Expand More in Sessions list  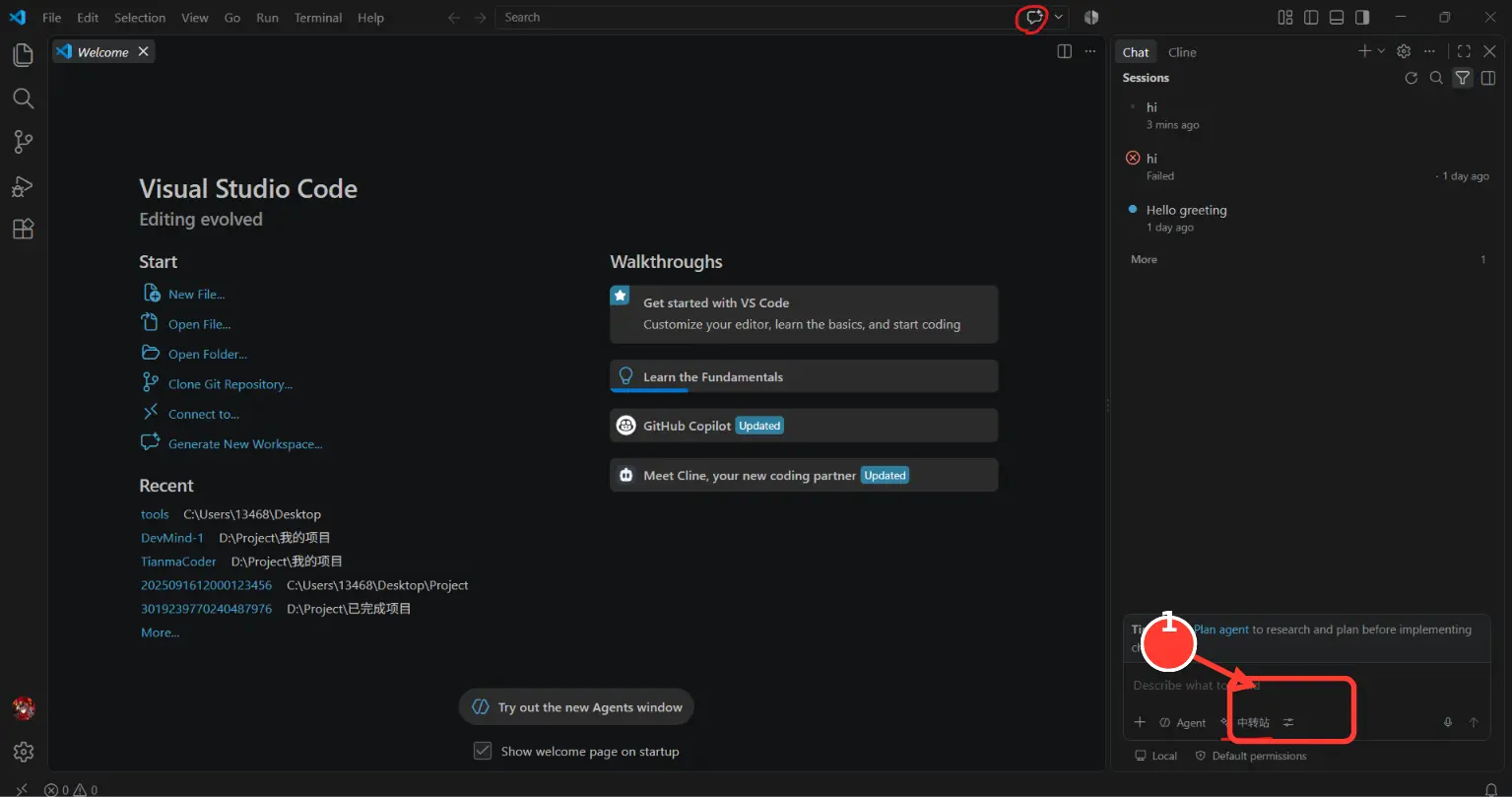click(1144, 259)
